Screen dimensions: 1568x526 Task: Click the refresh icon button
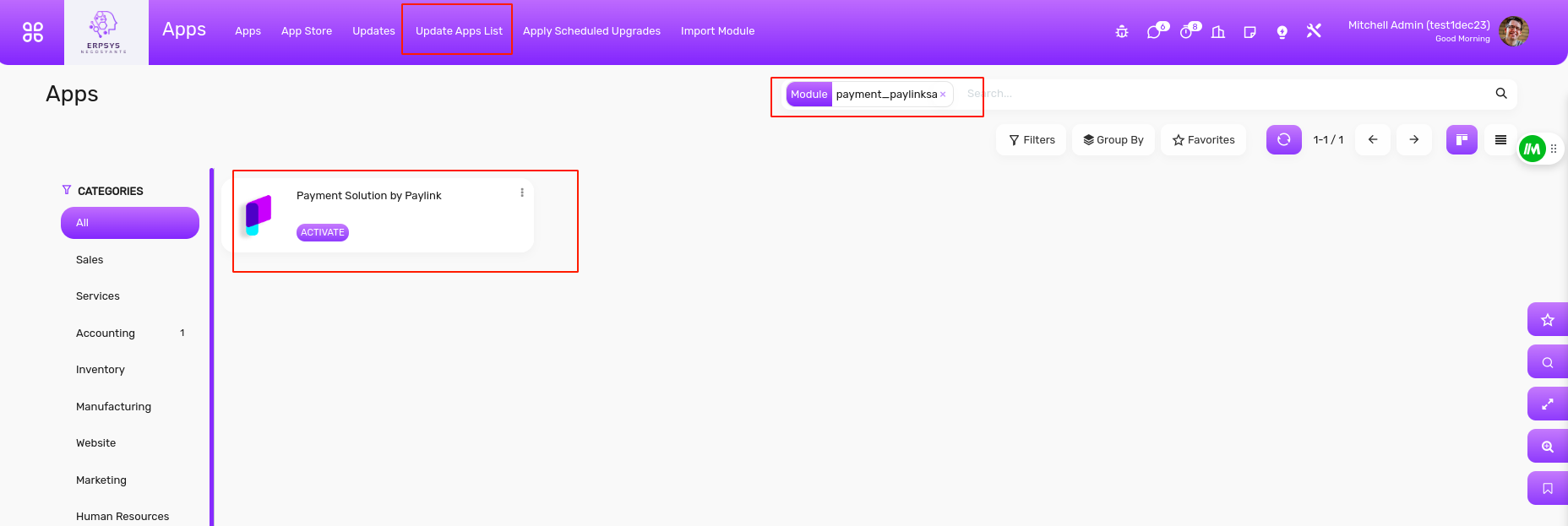click(x=1283, y=140)
